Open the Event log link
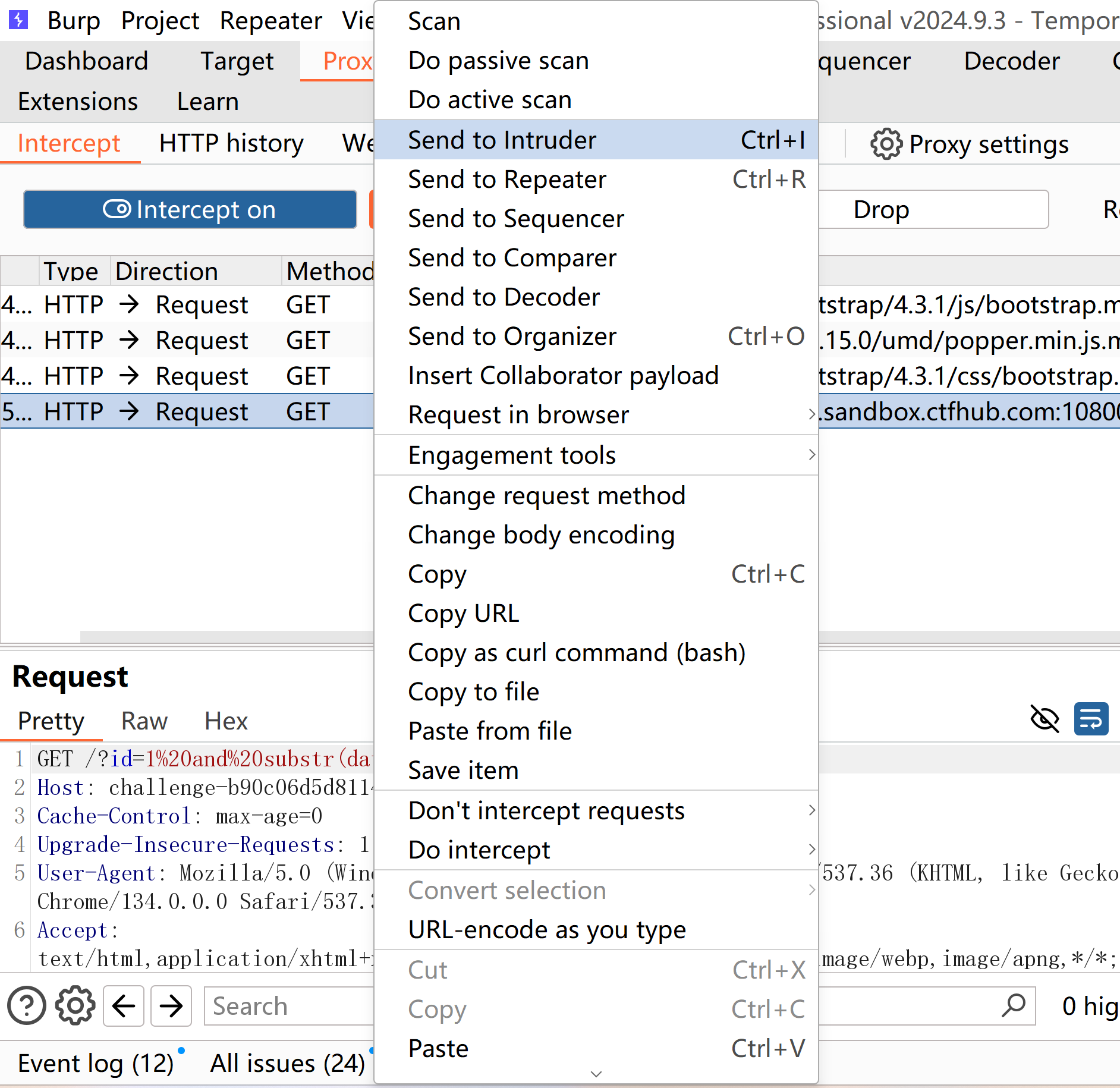 pos(96,1064)
